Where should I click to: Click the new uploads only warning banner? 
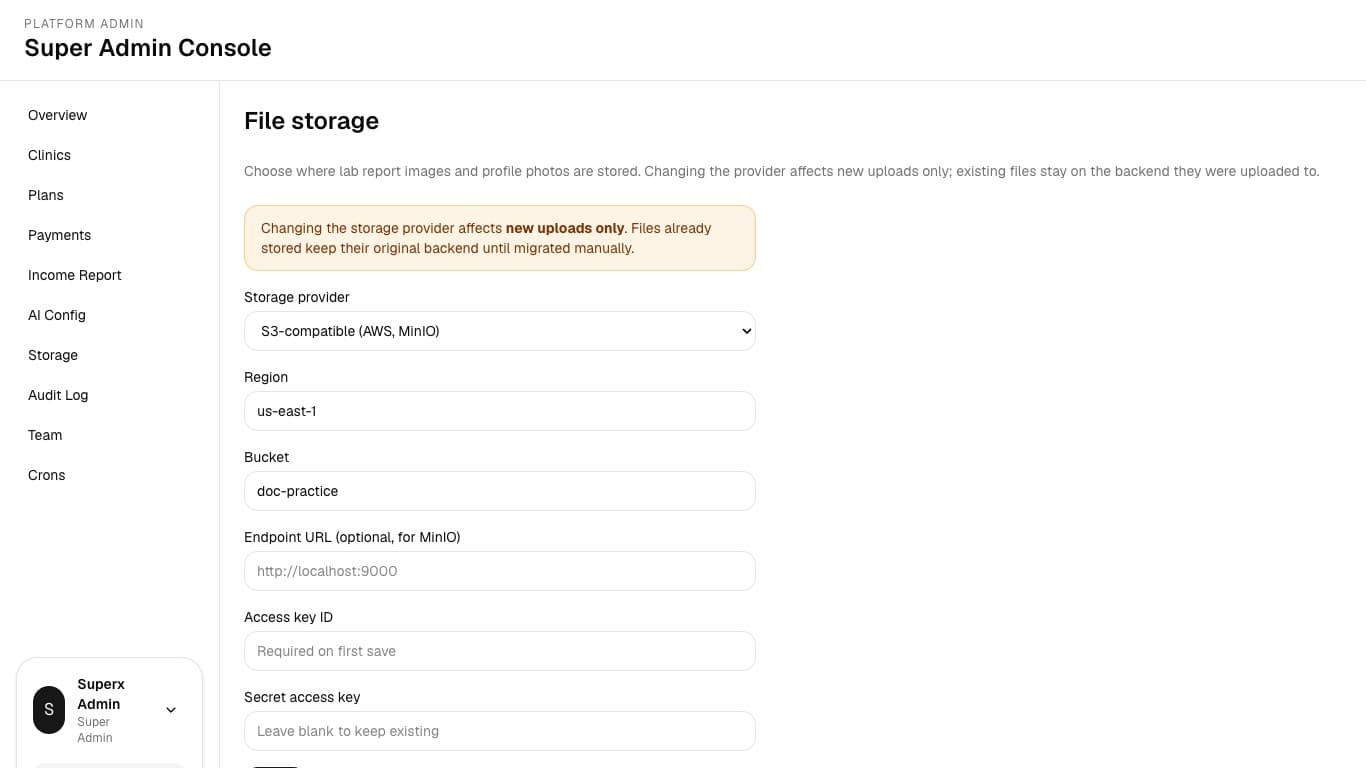tap(499, 238)
